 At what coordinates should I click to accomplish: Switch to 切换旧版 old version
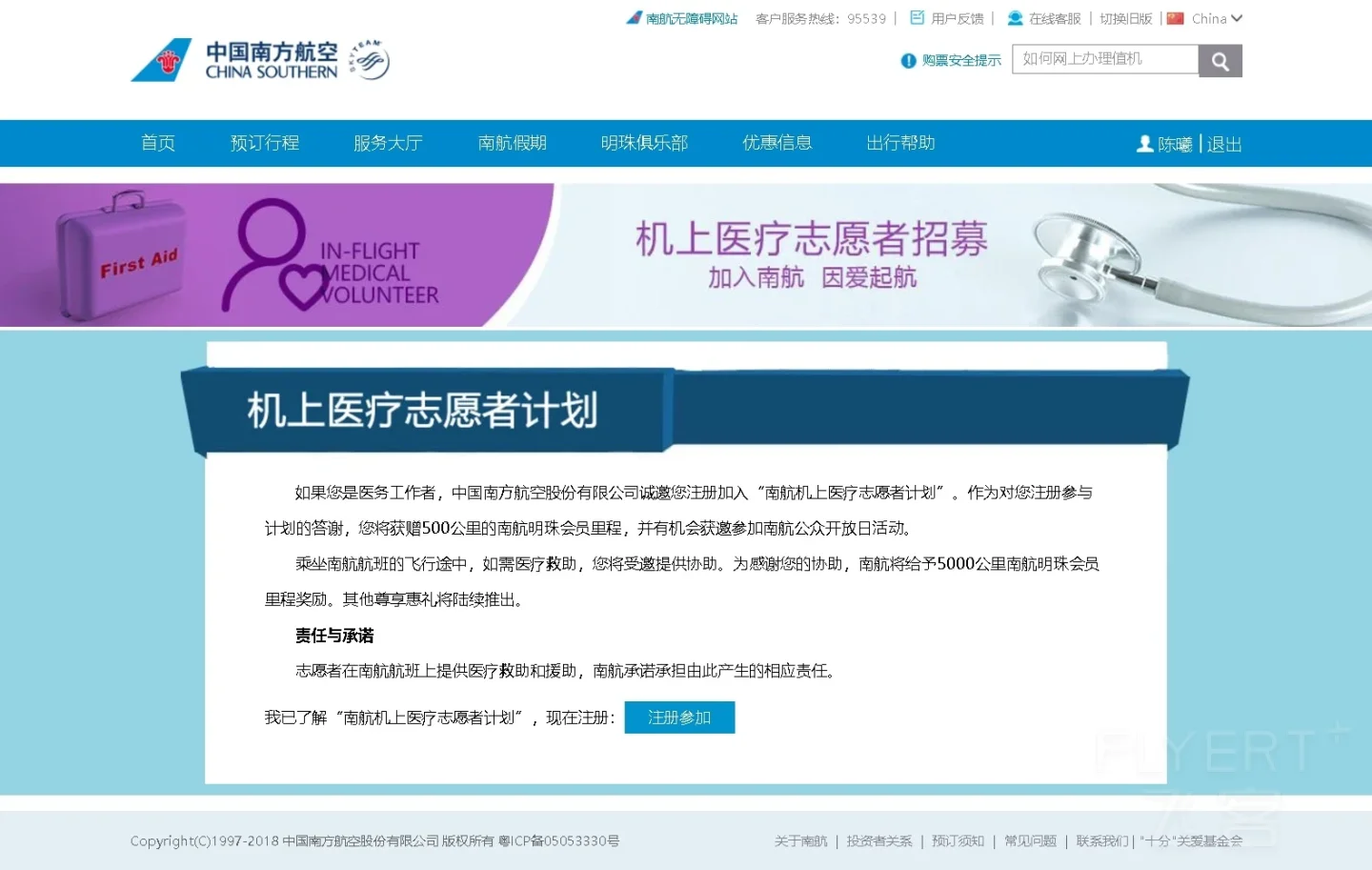coord(1126,19)
